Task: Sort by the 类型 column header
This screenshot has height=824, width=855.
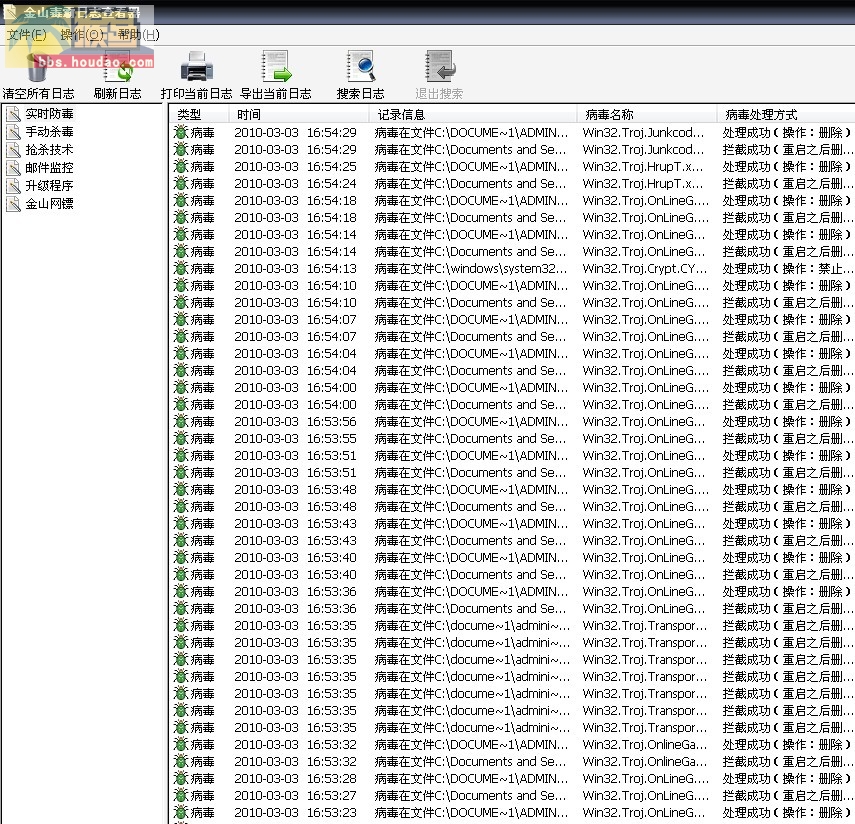Action: tap(199, 115)
